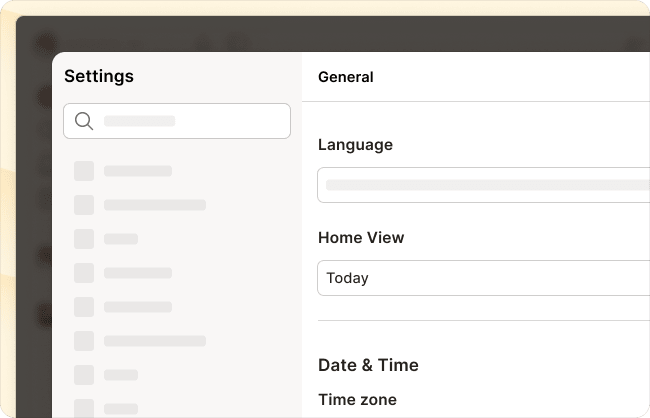Select the fourth settings category label
Screen dimensions: 650x418
138,273
